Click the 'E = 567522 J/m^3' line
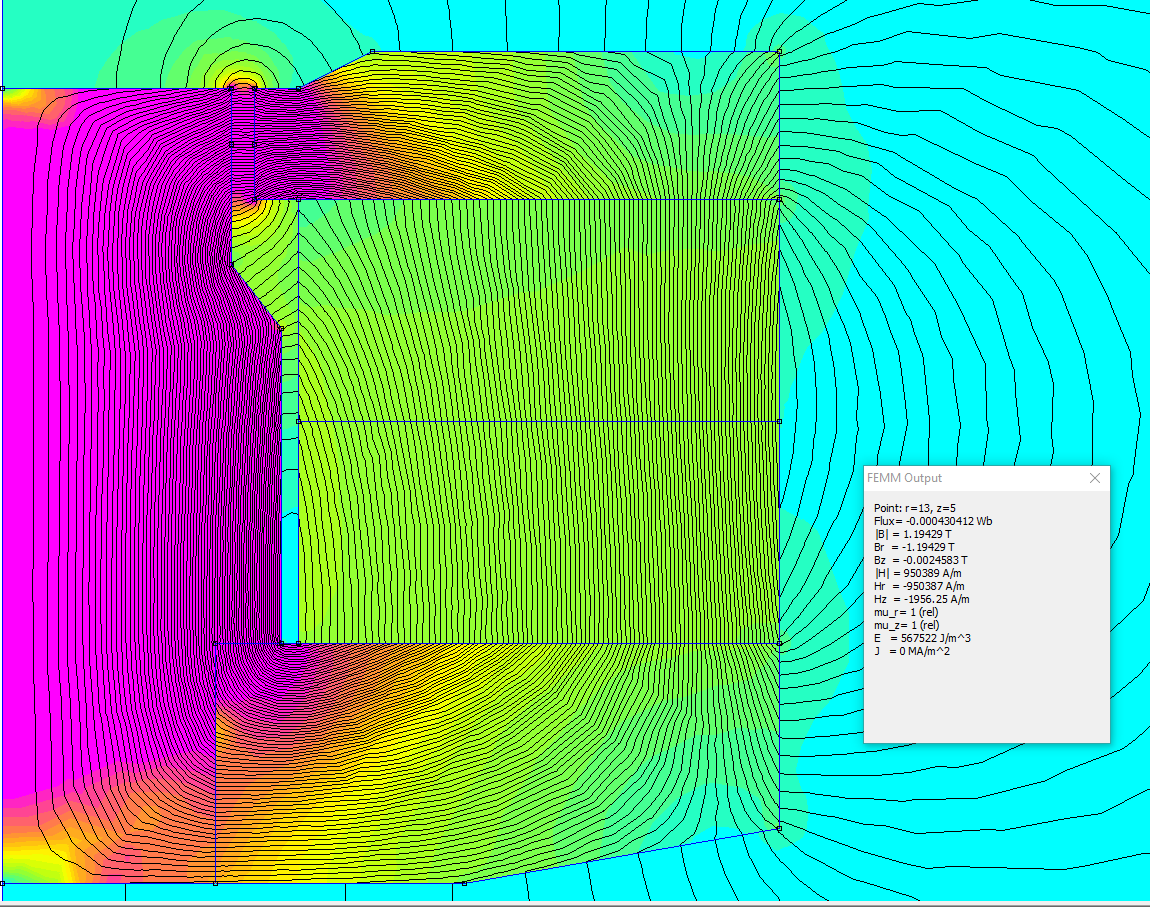Screen dimensions: 1150x907 tap(922, 639)
